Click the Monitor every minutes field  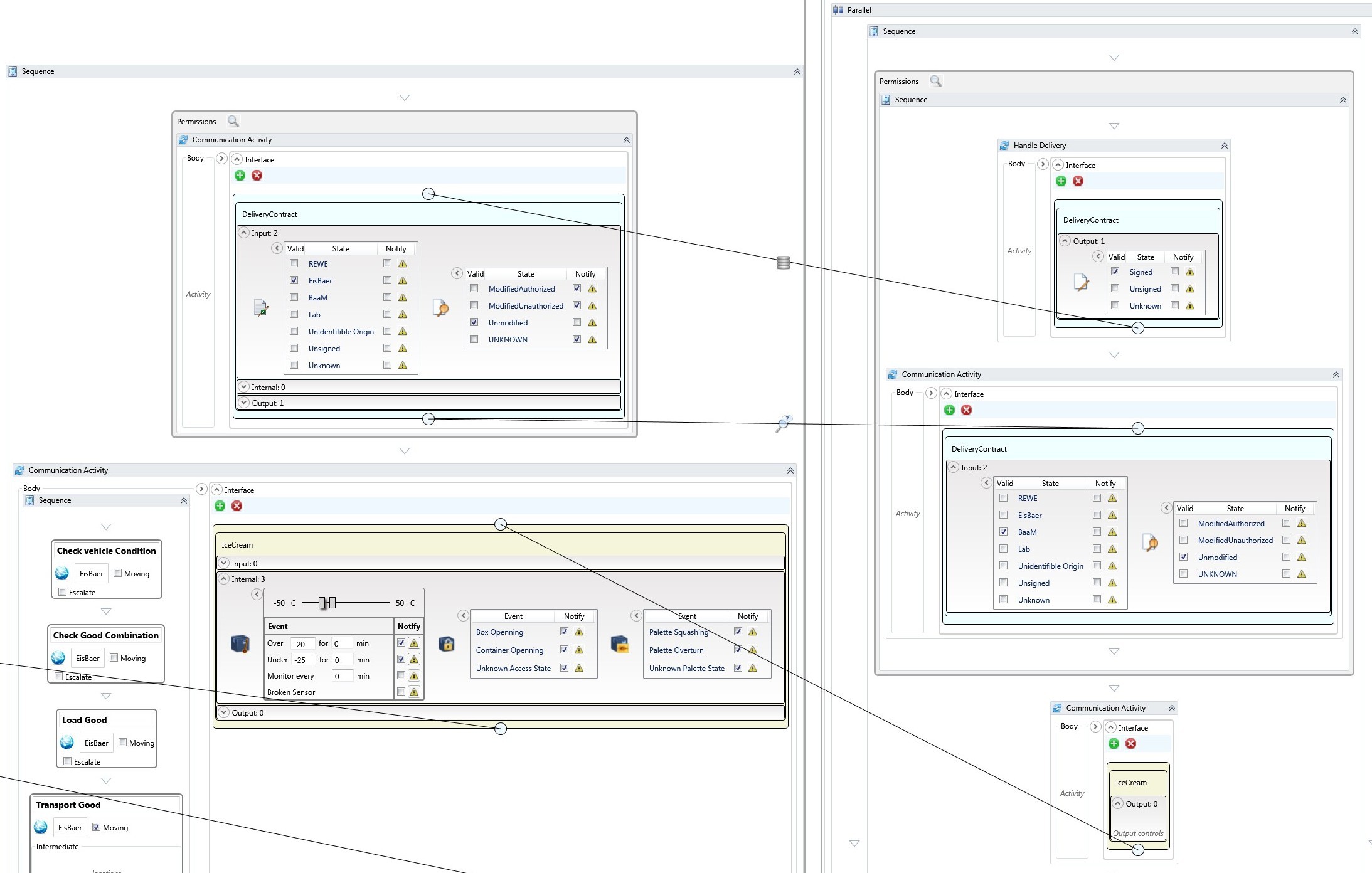tap(342, 676)
